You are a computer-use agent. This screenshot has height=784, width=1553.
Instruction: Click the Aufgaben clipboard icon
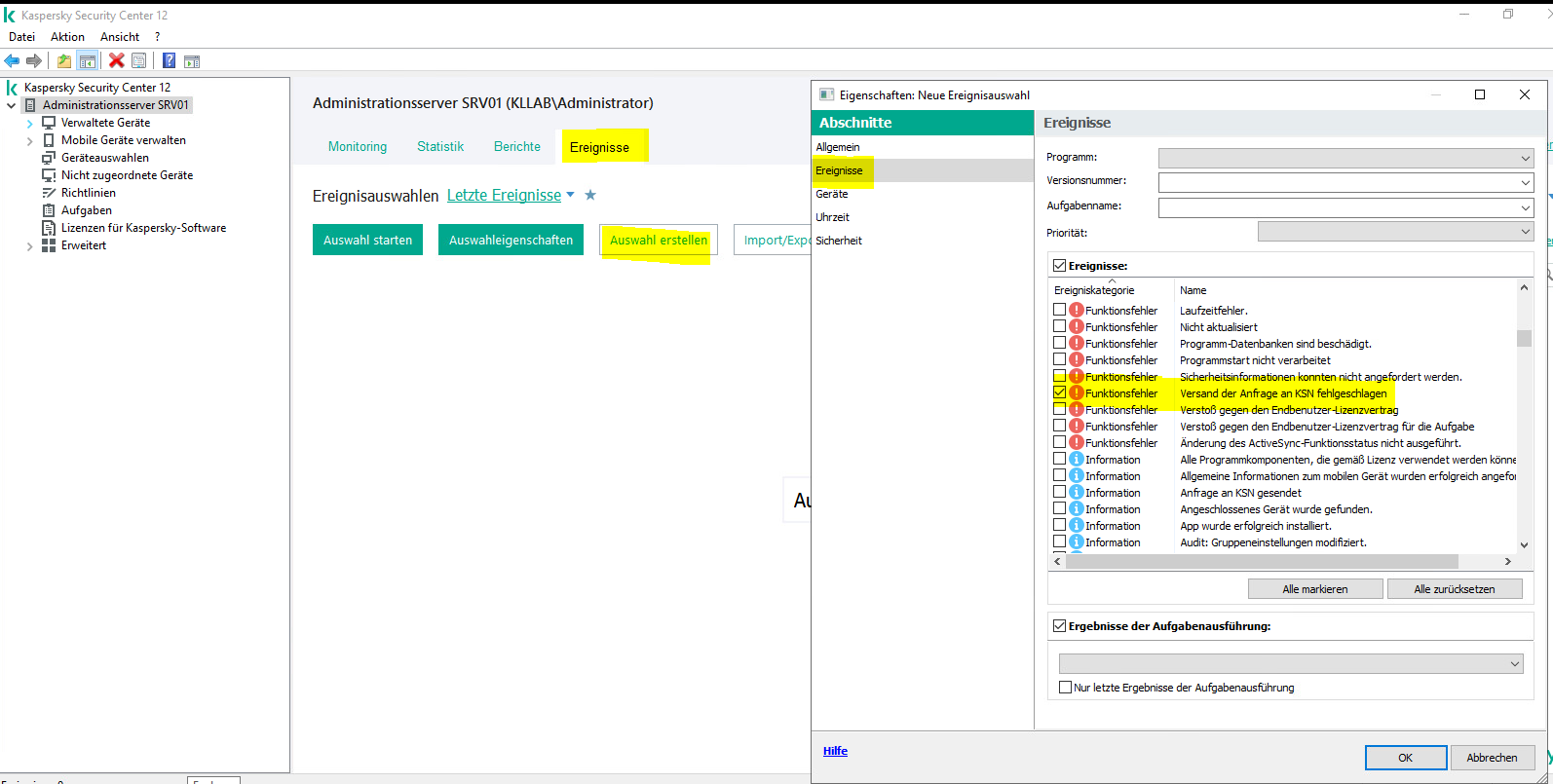tap(49, 210)
